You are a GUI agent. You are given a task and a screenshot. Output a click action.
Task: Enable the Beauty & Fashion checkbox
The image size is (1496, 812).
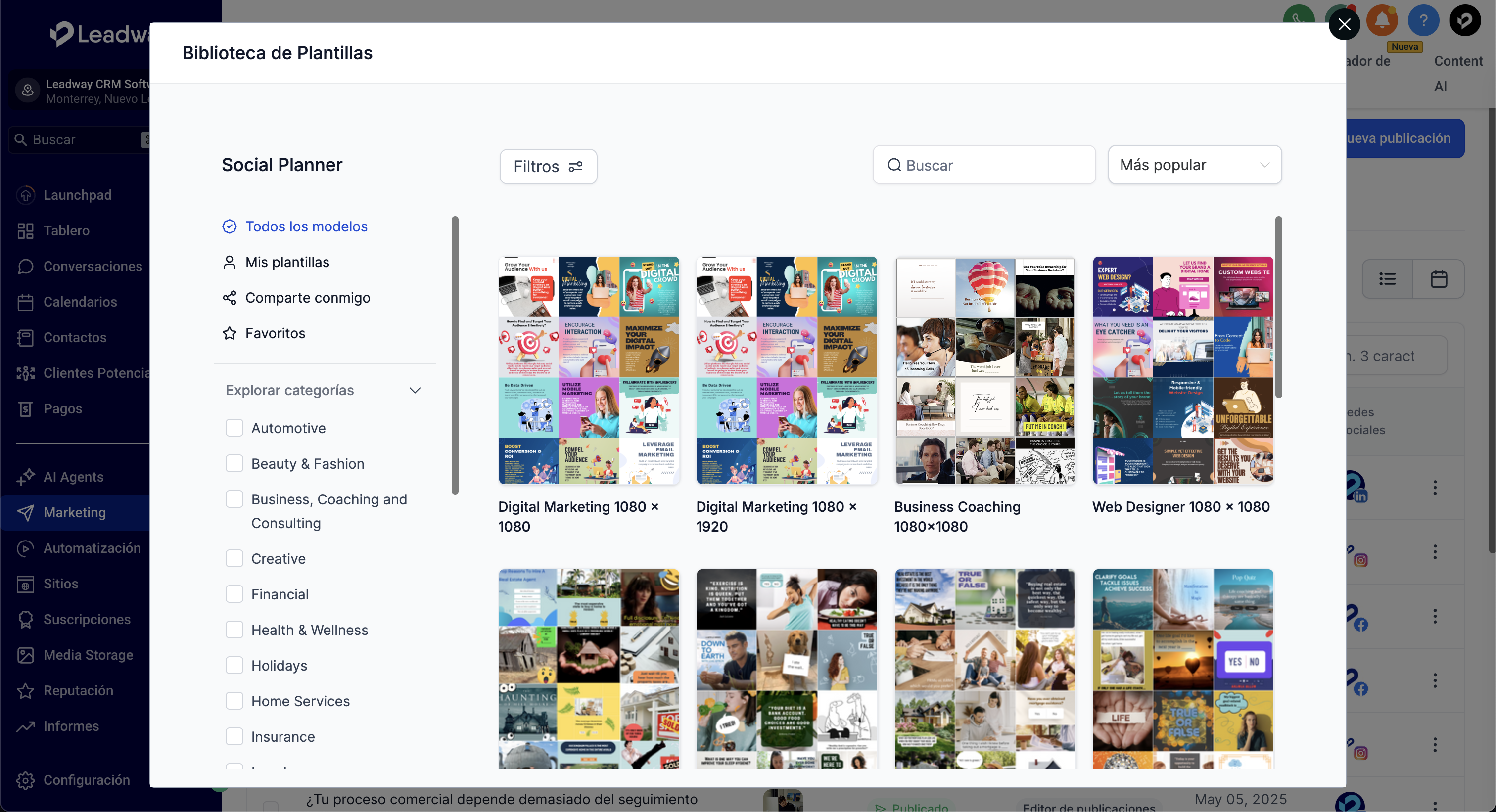coord(234,464)
